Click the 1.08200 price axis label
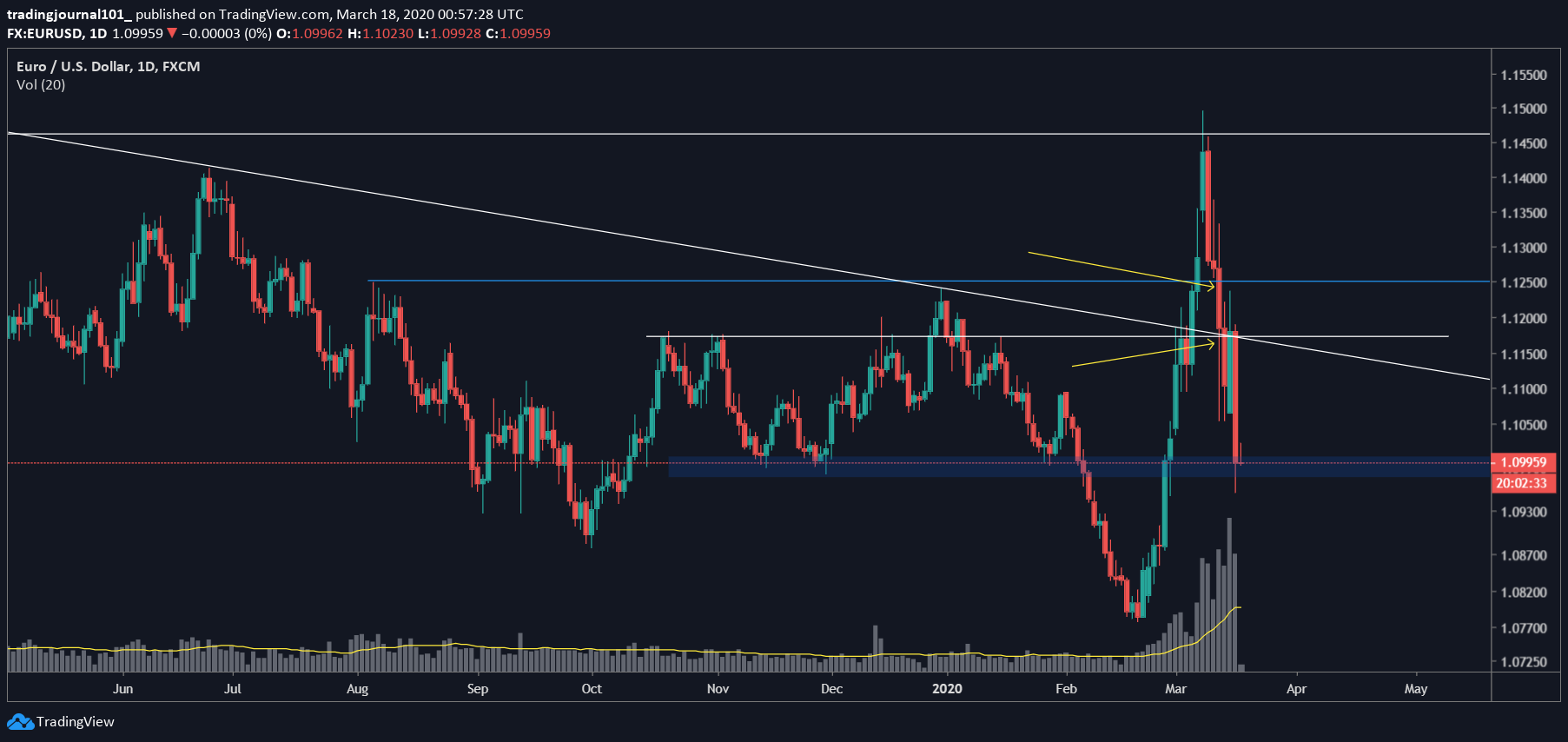Image resolution: width=1568 pixels, height=742 pixels. [1524, 592]
